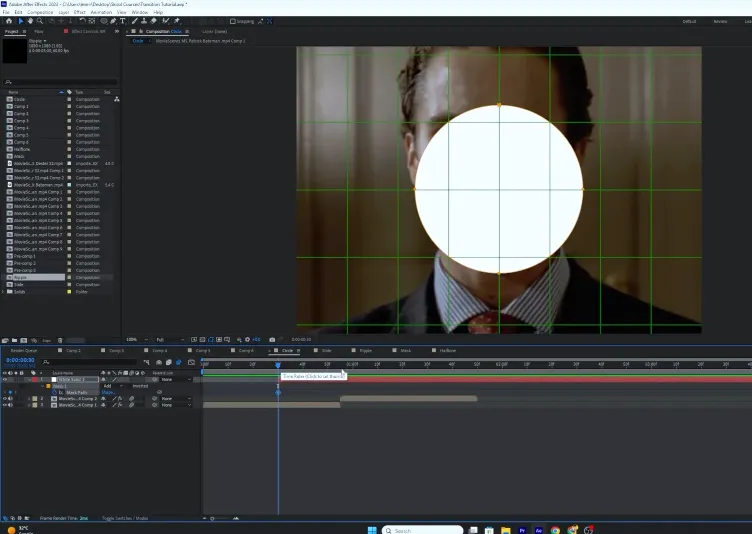Click the new folder icon in Project panel
The image size is (752, 534).
tap(14, 340)
